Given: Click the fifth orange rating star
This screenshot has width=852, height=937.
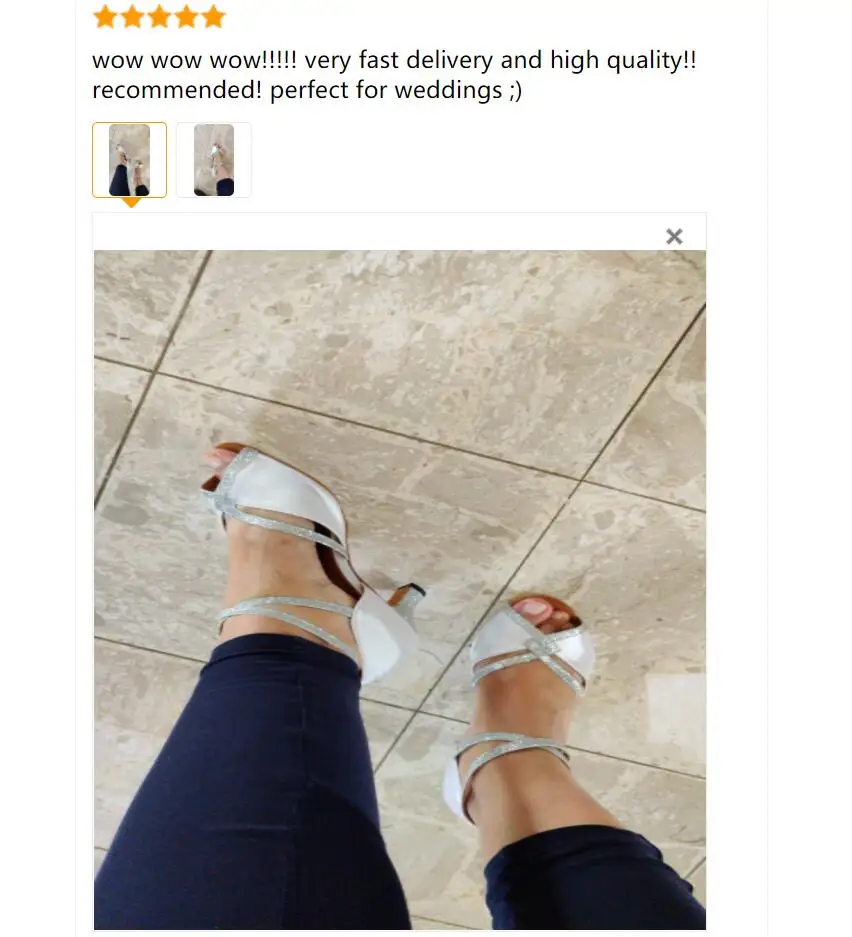Looking at the screenshot, I should [x=213, y=17].
